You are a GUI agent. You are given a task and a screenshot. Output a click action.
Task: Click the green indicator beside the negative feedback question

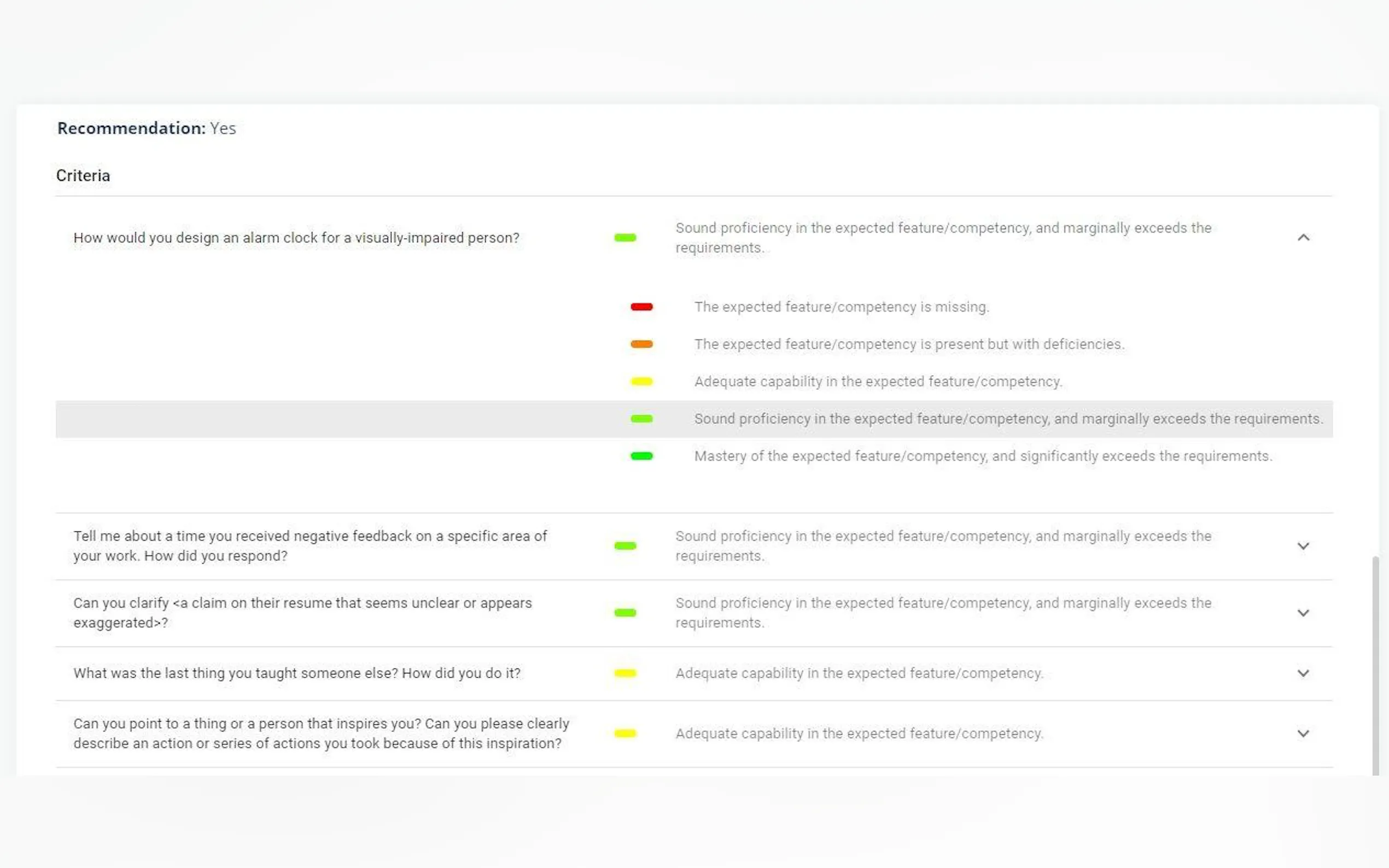pos(625,546)
